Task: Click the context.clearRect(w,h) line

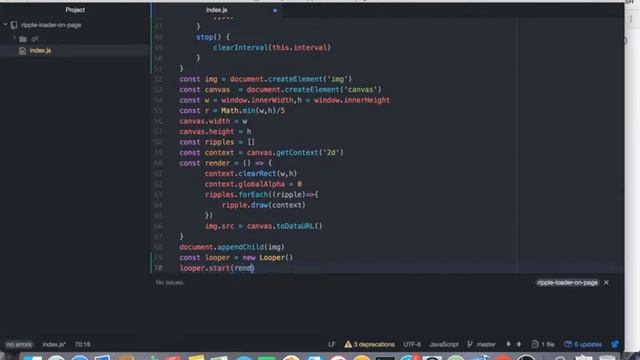Action: click(251, 173)
